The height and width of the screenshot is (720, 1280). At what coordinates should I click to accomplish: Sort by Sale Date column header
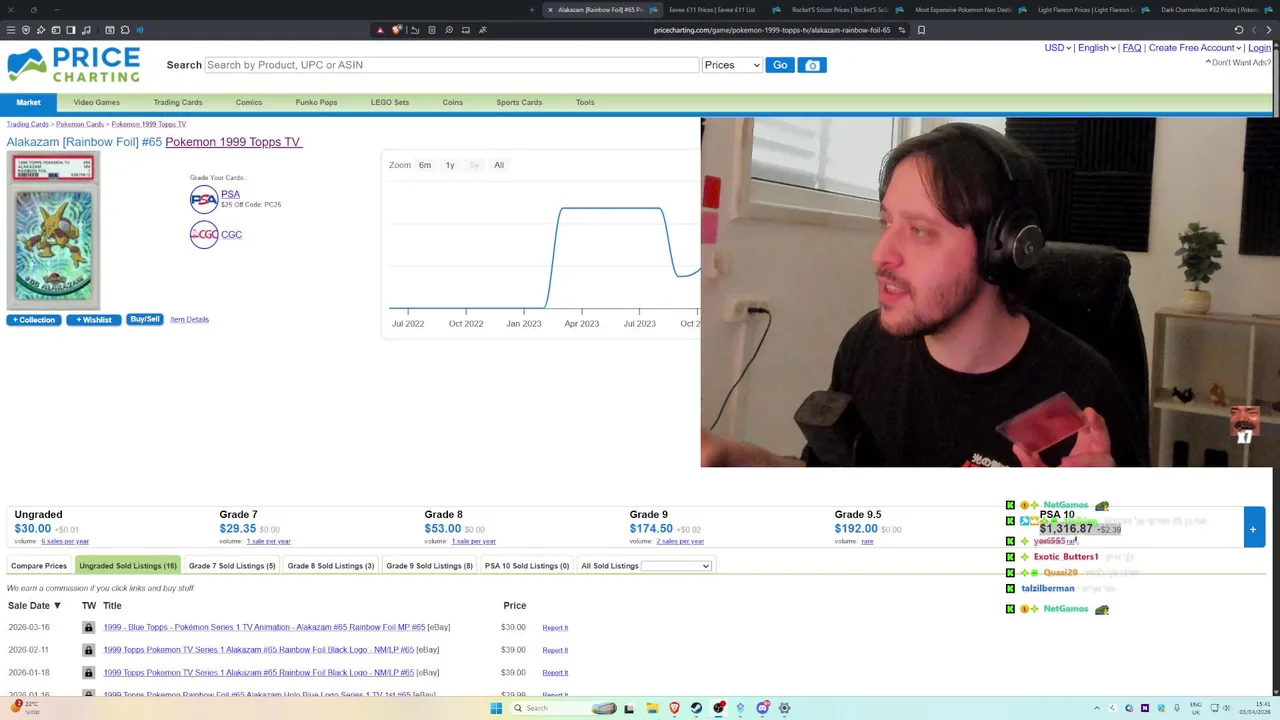coord(34,606)
